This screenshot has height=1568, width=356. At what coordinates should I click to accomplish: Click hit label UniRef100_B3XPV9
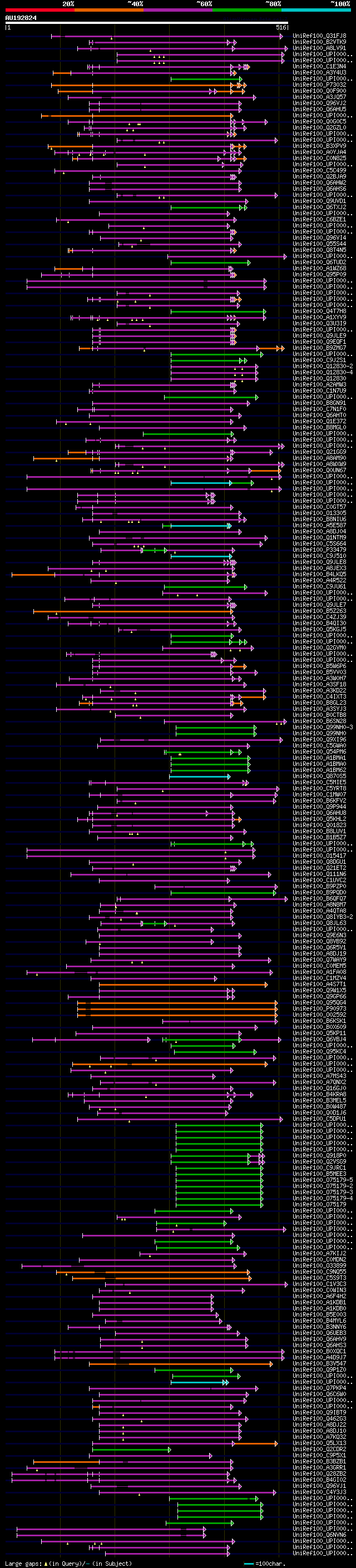319,146
